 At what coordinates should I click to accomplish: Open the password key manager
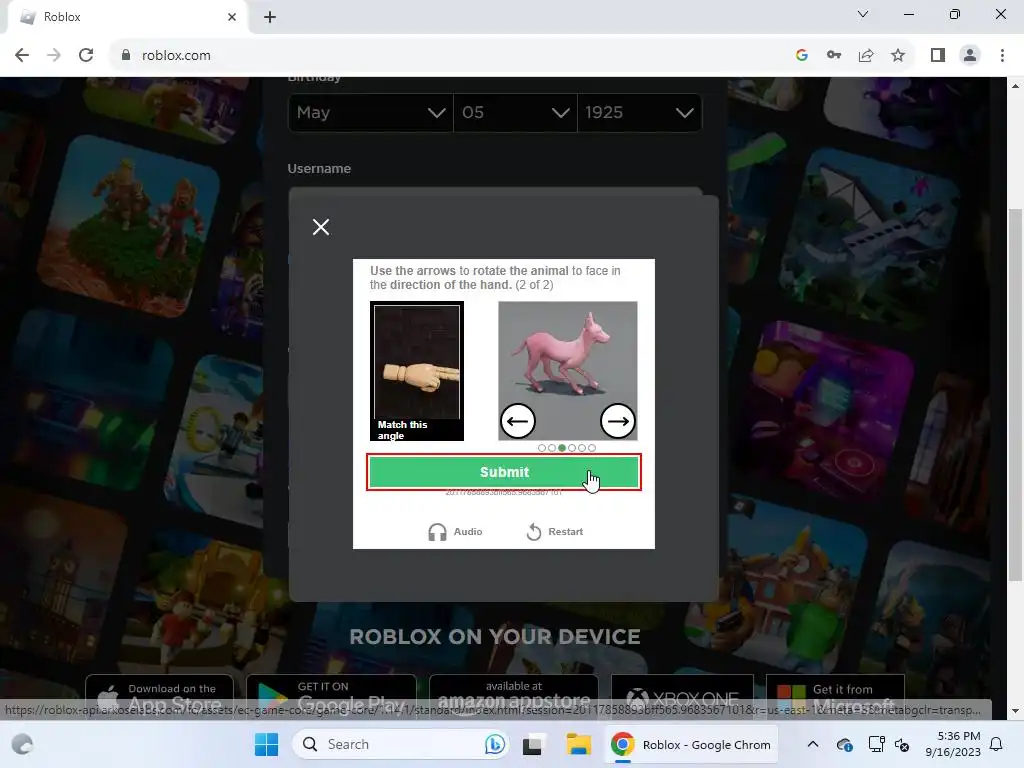pos(834,56)
